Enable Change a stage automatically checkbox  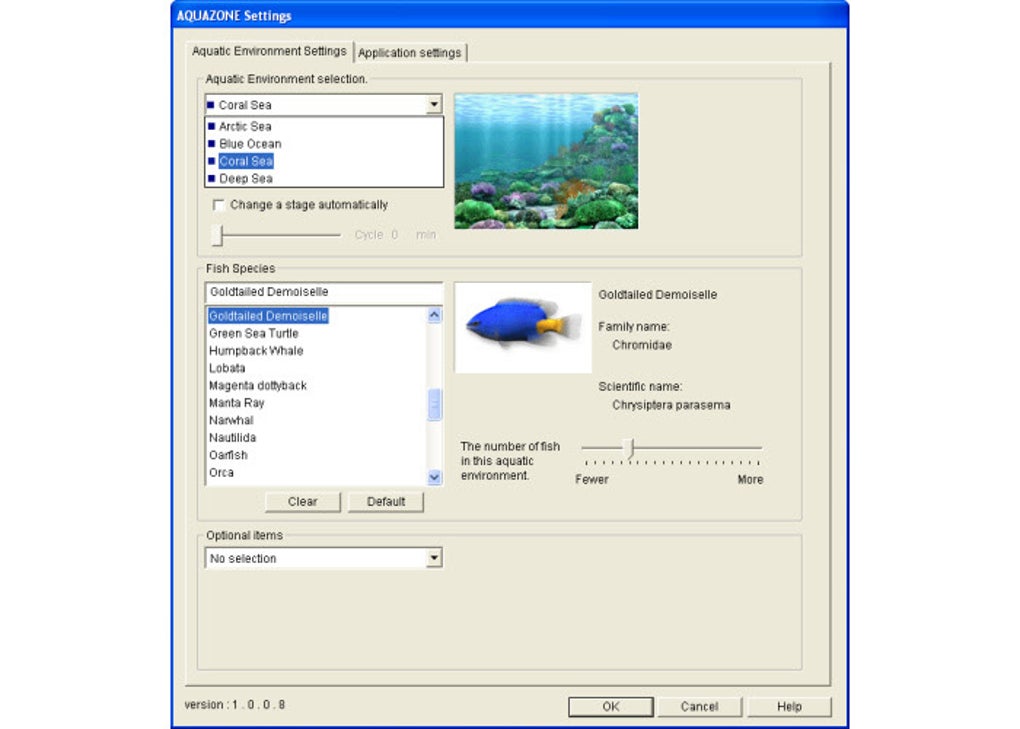point(219,205)
